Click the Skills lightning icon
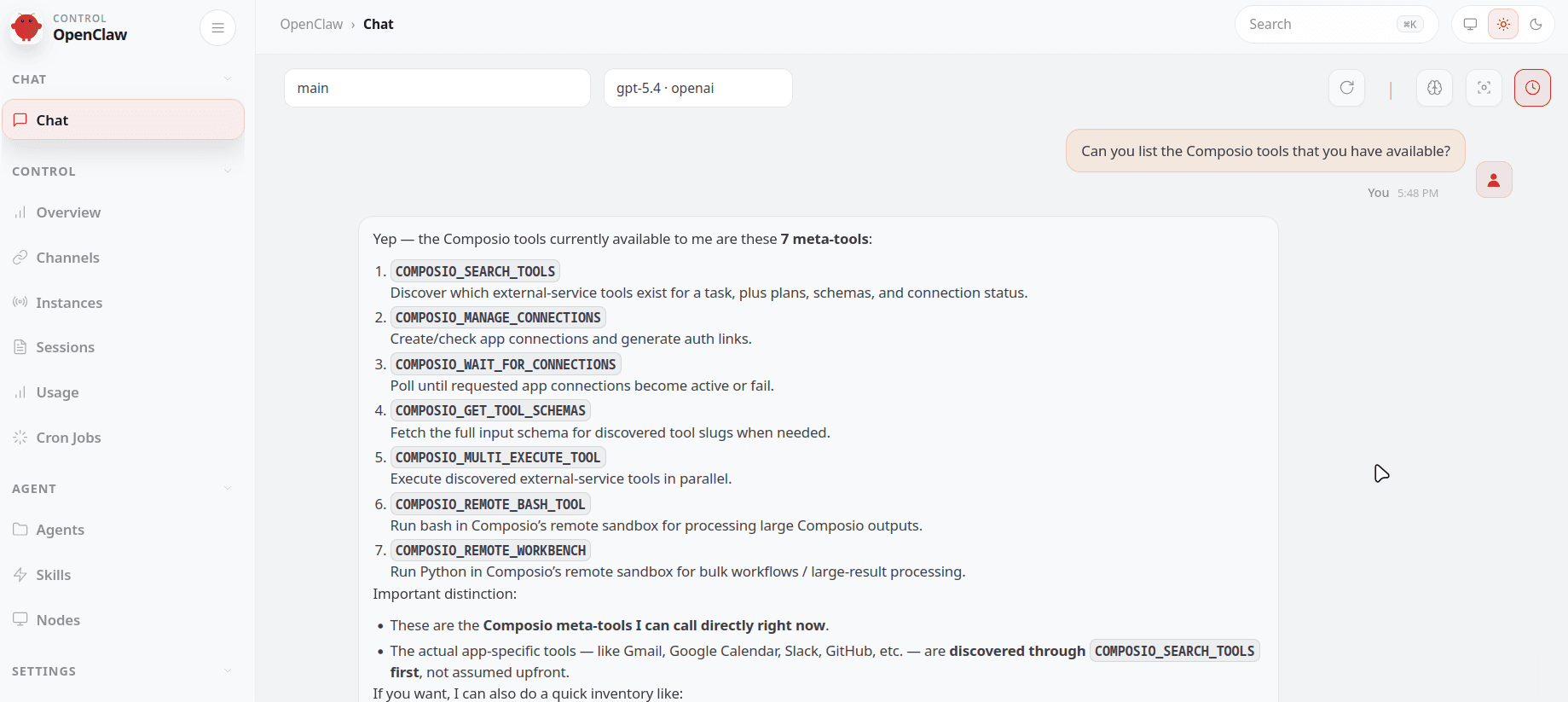 point(20,574)
